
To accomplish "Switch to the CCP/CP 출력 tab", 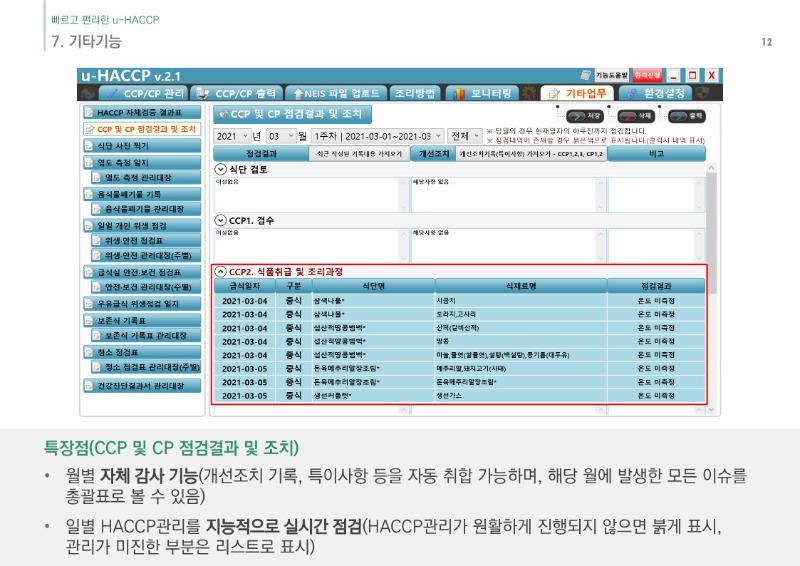I will pyautogui.click(x=237, y=93).
